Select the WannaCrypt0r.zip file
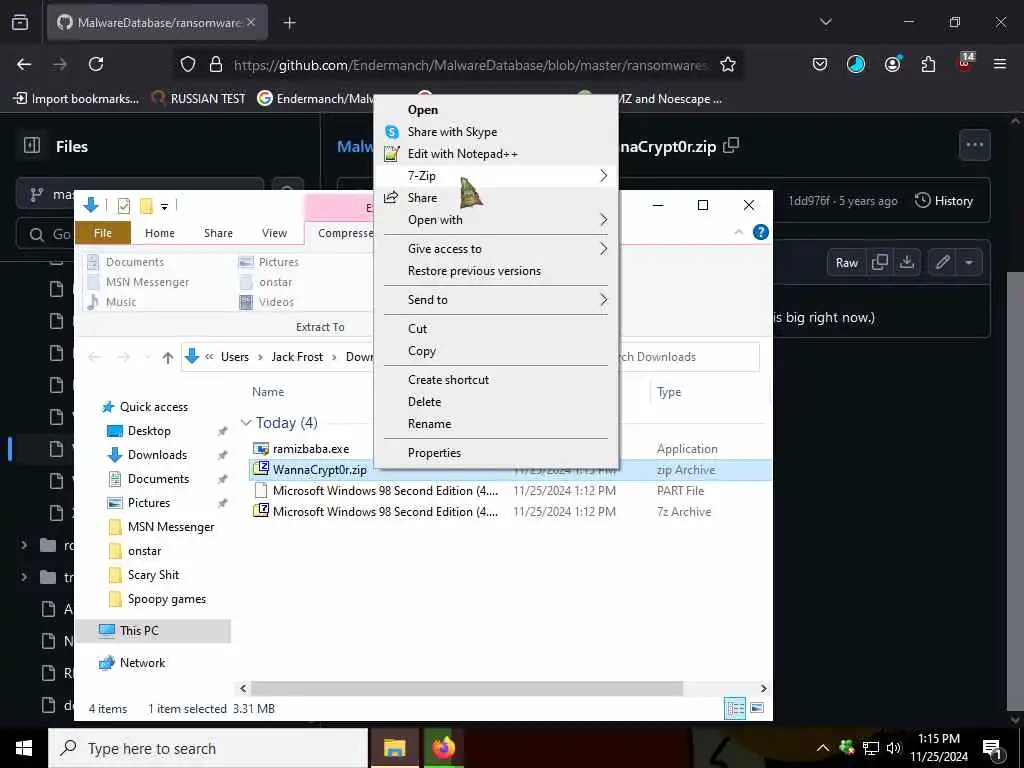The image size is (1024, 768). [319, 470]
